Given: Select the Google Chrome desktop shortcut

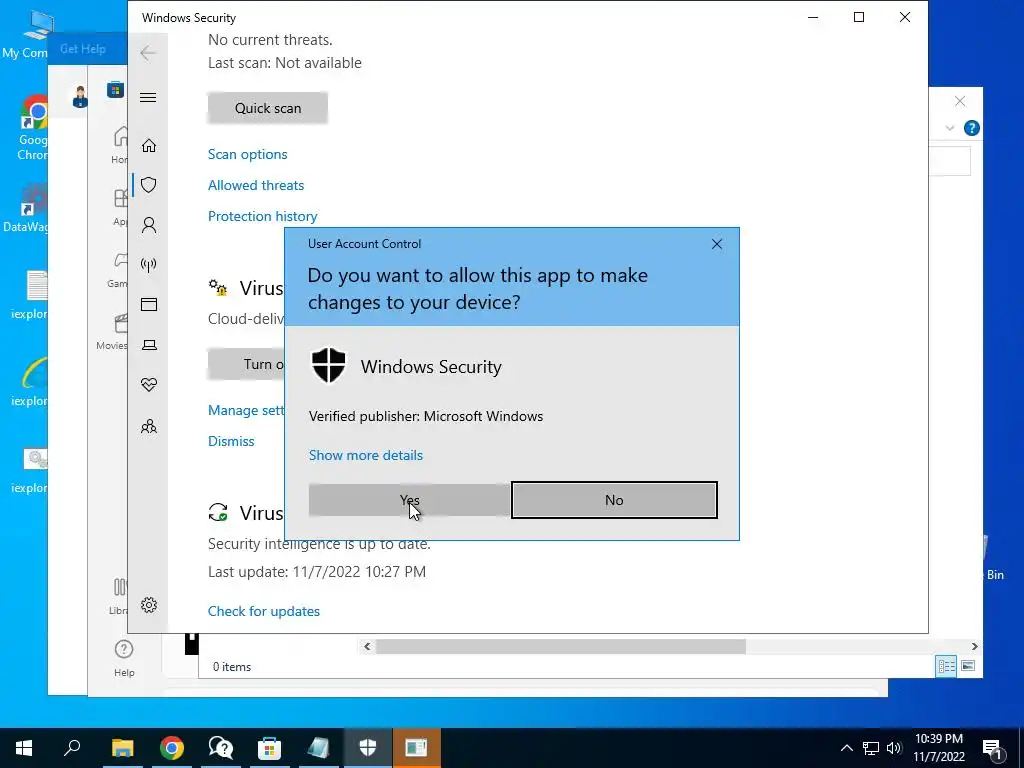Looking at the screenshot, I should (32, 127).
